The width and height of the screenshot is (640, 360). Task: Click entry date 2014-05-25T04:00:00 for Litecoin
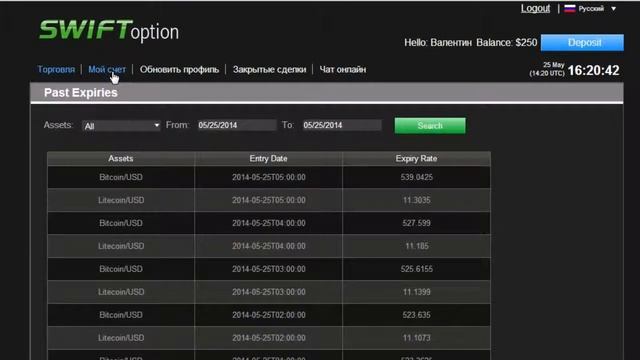click(269, 246)
